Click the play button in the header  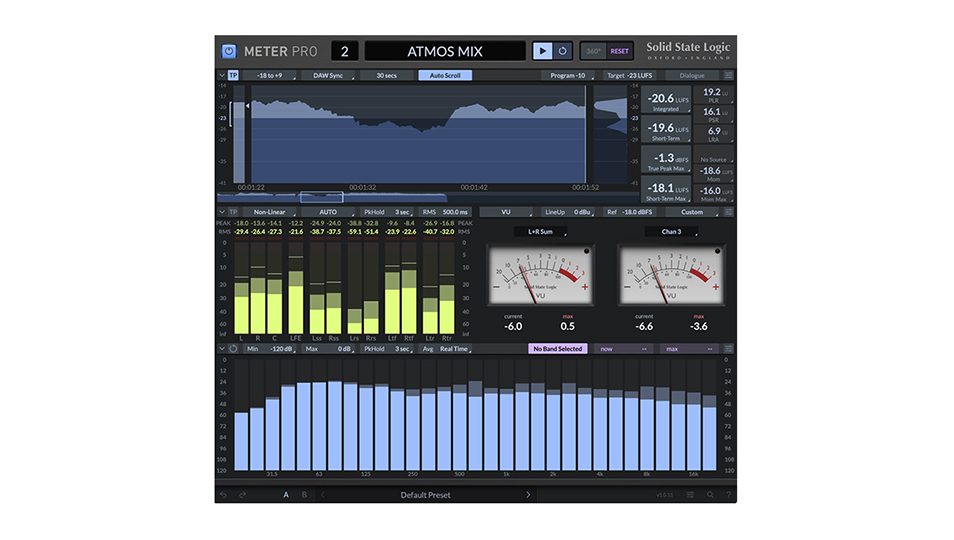point(542,51)
